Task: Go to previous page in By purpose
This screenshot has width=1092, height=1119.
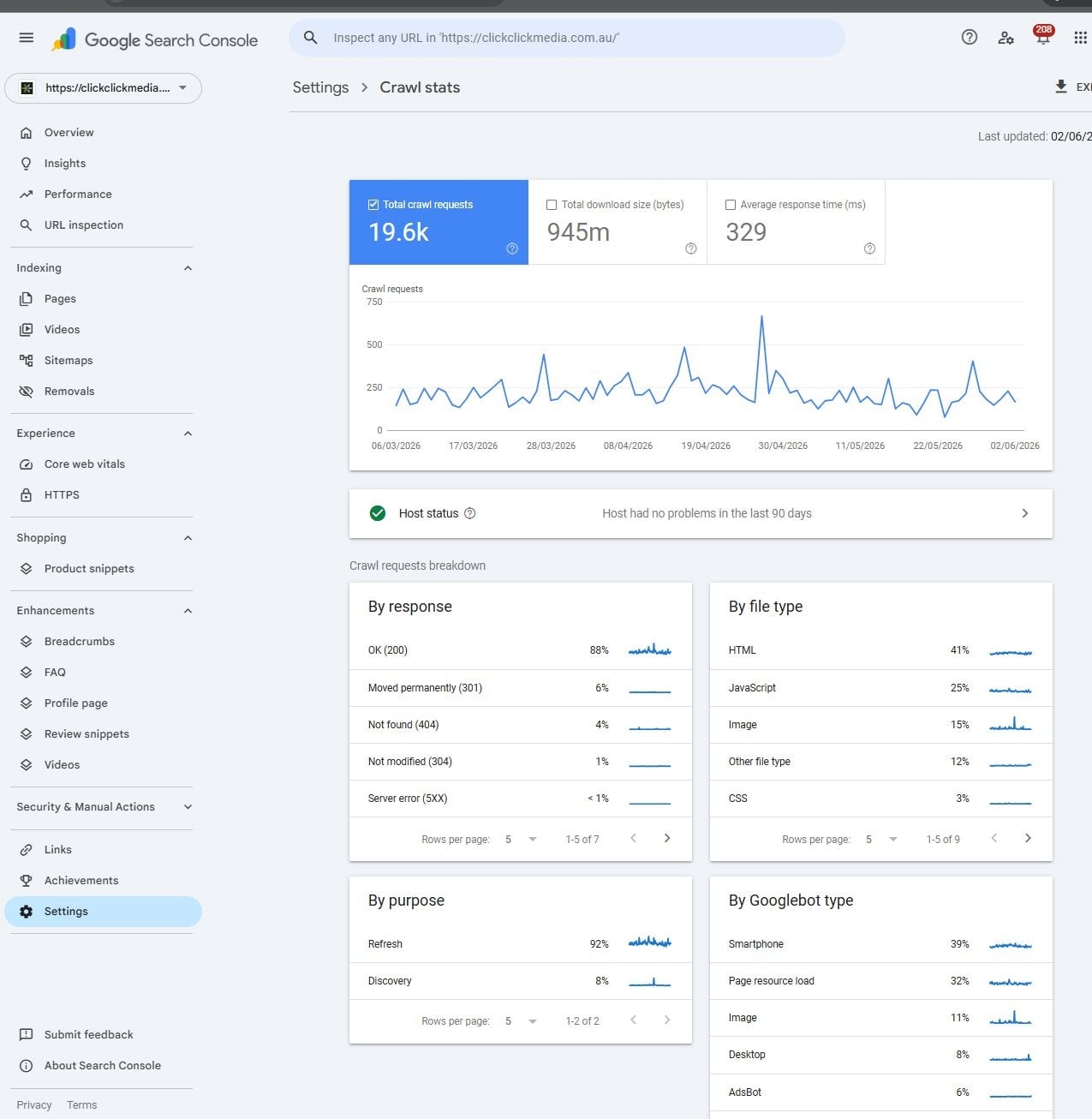Action: (634, 1020)
